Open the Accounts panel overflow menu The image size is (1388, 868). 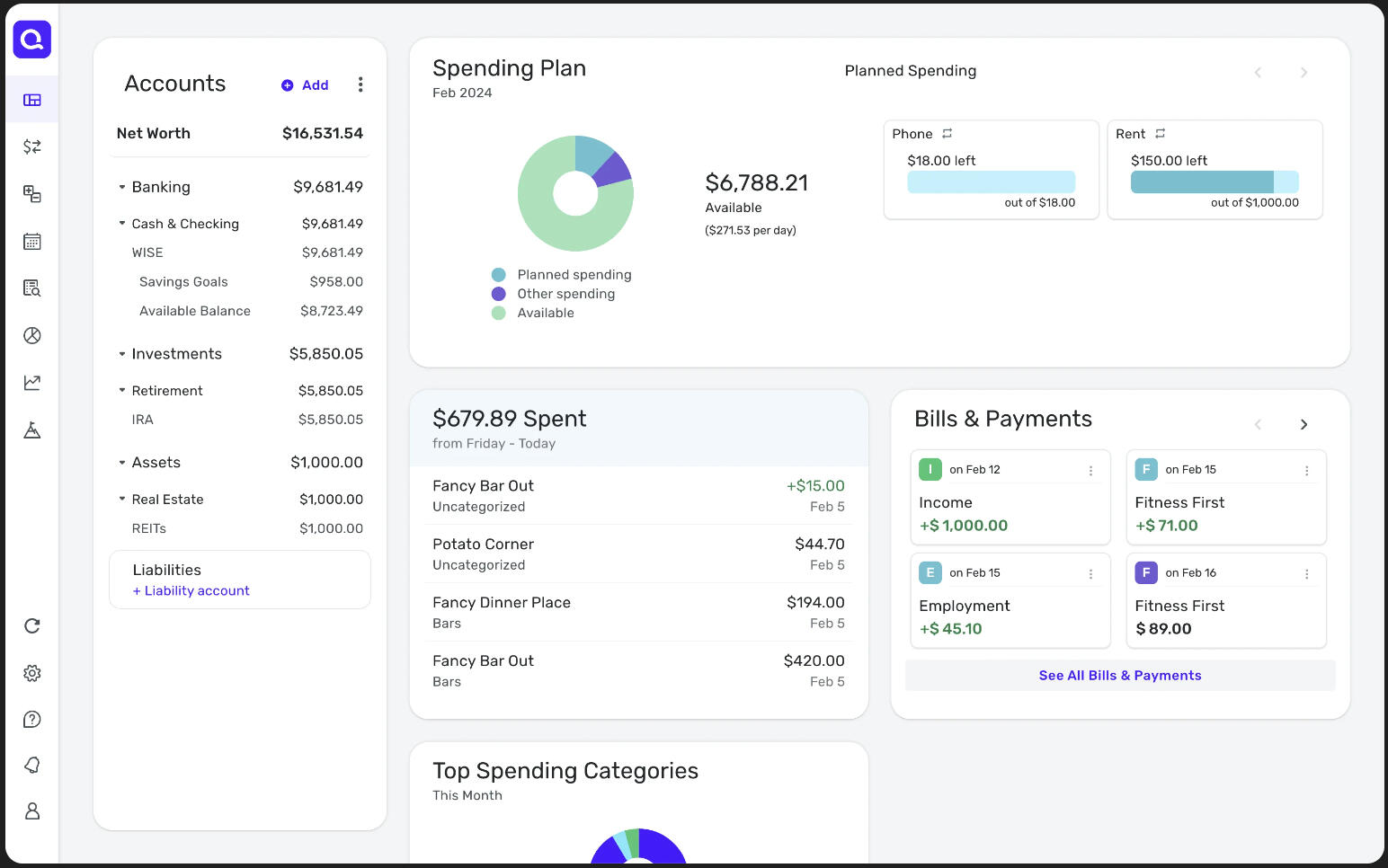pos(360,84)
